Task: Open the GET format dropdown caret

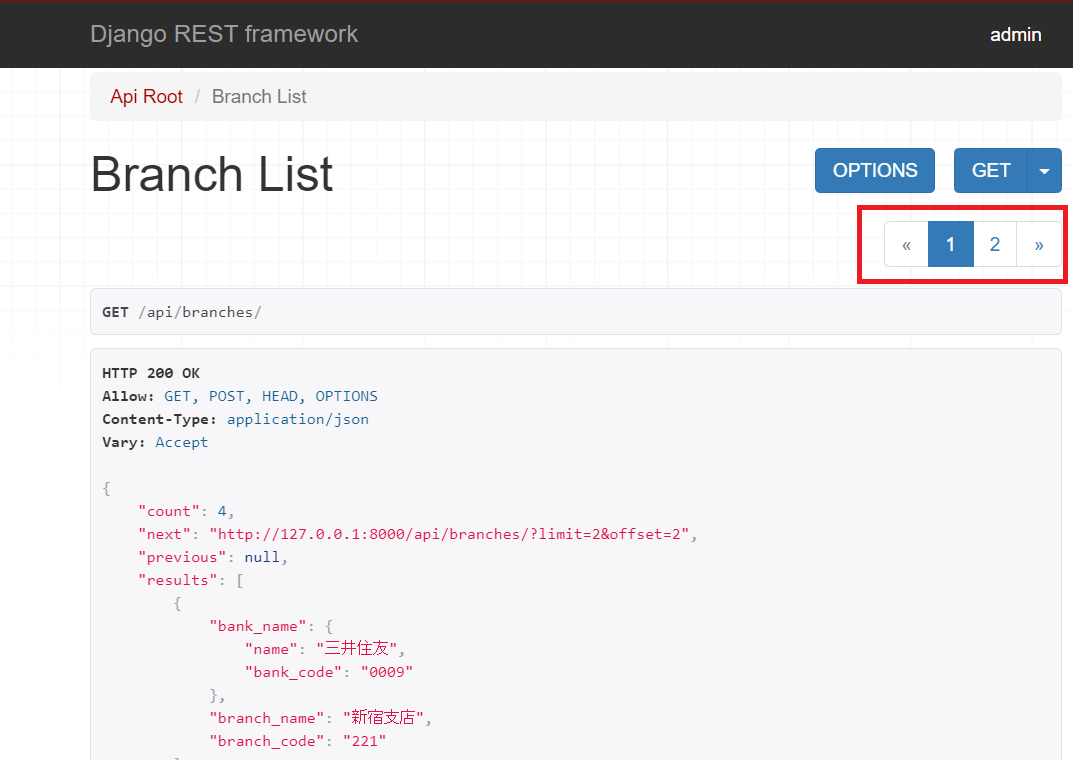Action: coord(1044,170)
